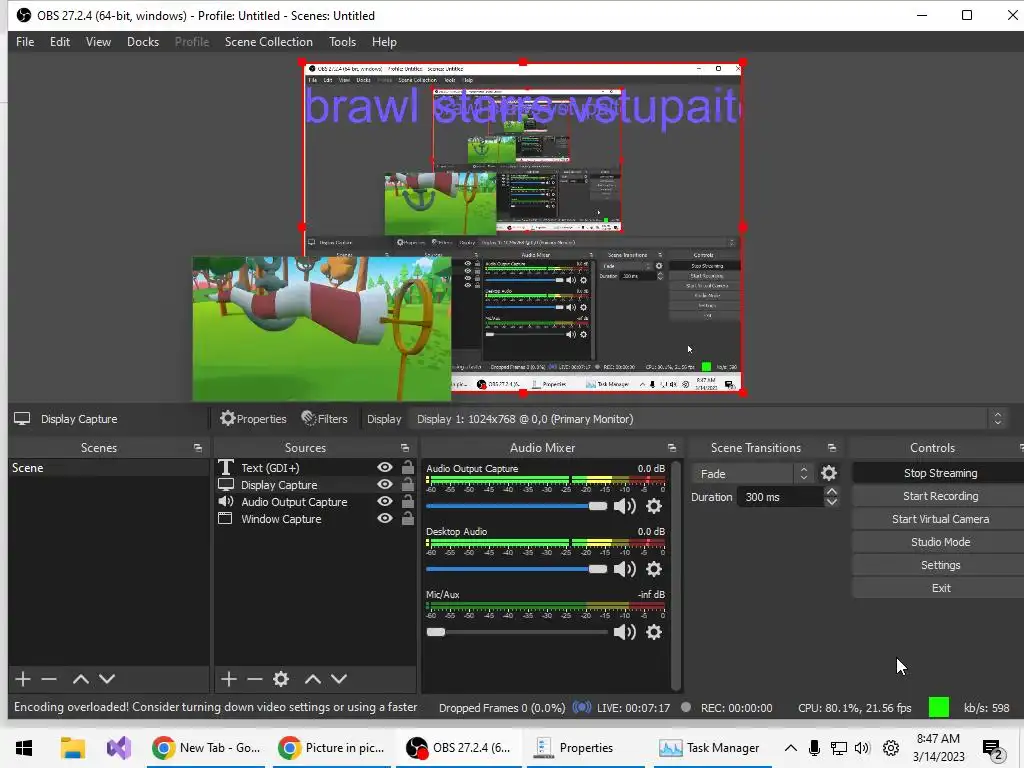Screen dimensions: 1024x768
Task: Open Properties gear in source toolbar
Action: click(253, 419)
